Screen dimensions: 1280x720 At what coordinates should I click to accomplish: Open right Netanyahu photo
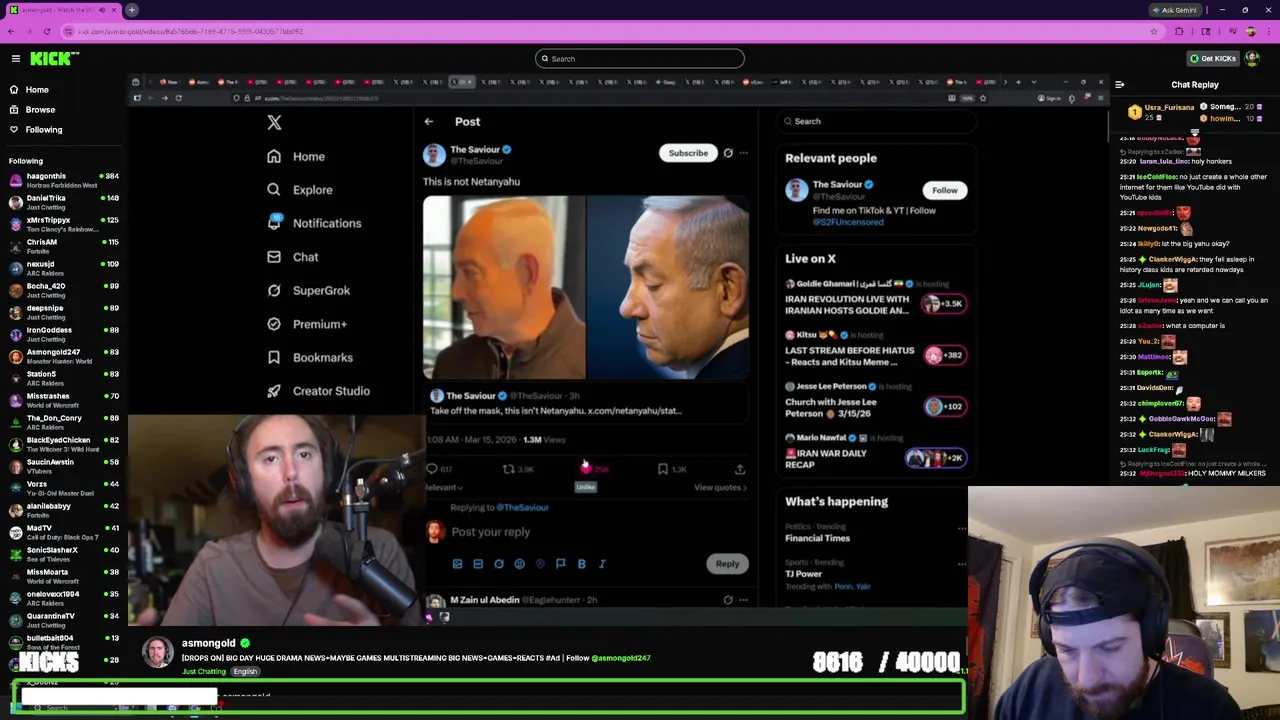click(x=668, y=288)
